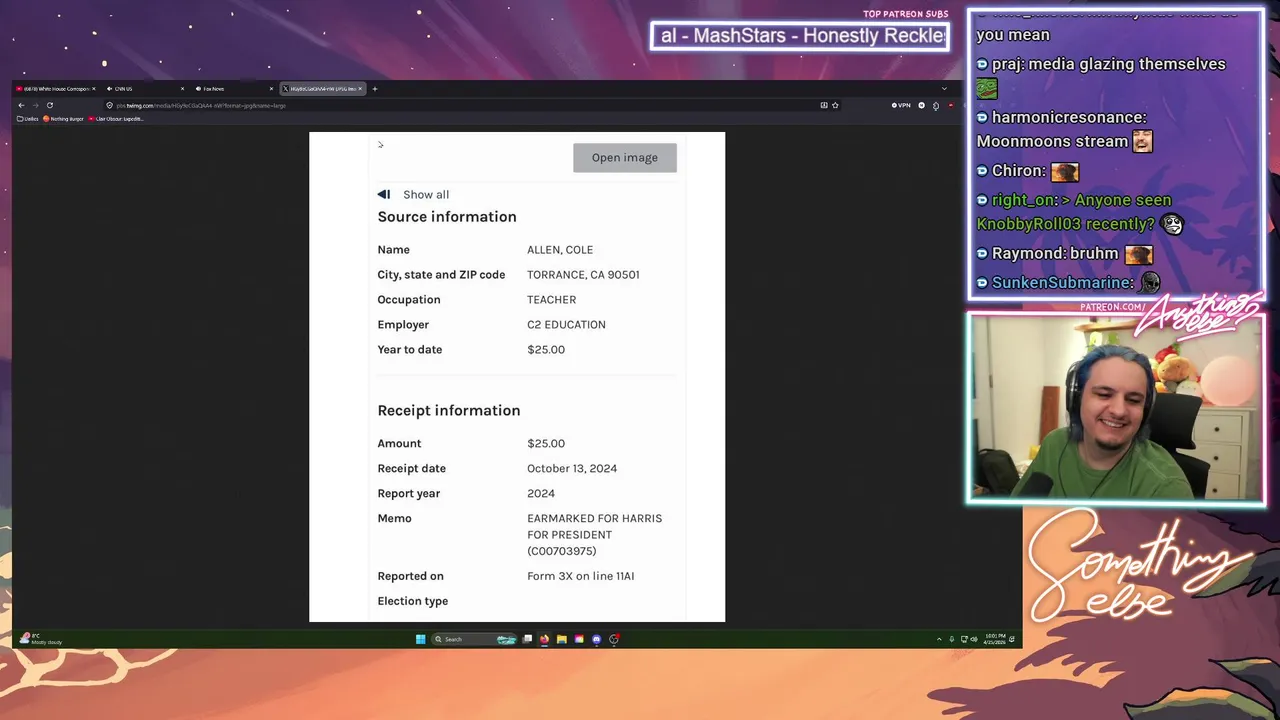Click the Form 3X on line 11AI value
The image size is (1280, 720).
tap(581, 576)
